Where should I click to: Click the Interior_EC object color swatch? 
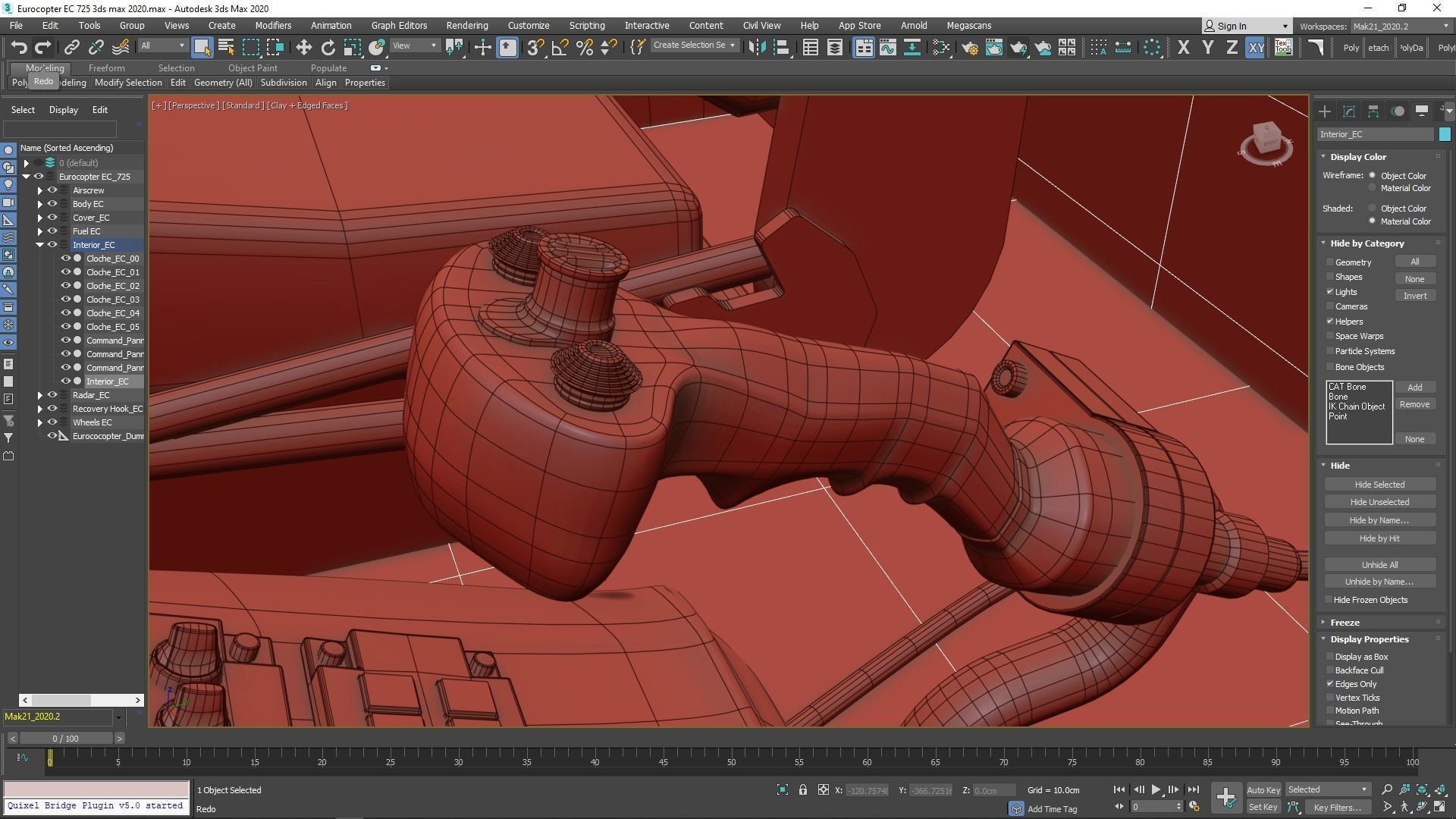(1445, 134)
